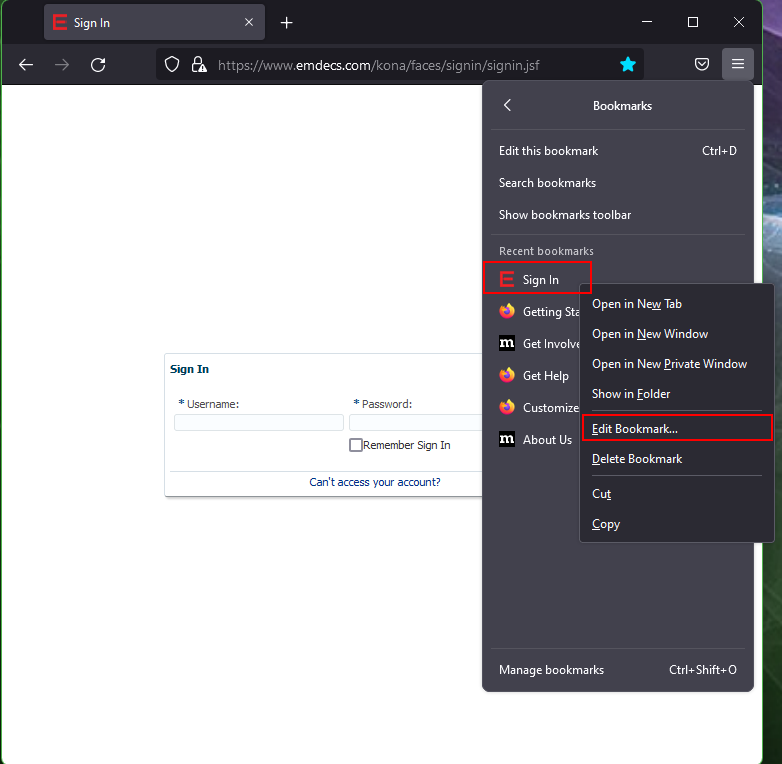
Task: Click the Getting Started bookmark Firefox icon
Action: [x=507, y=311]
